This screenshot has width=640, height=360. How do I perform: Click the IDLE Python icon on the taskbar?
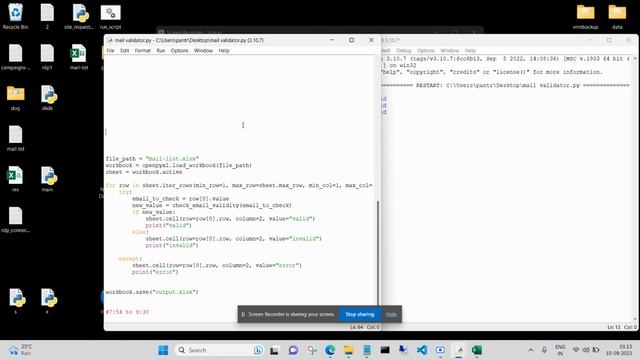click(x=459, y=350)
